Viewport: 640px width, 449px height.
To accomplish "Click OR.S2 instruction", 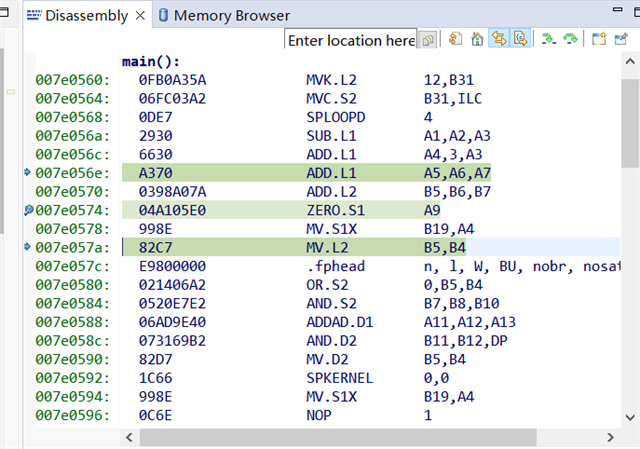I will click(327, 285).
